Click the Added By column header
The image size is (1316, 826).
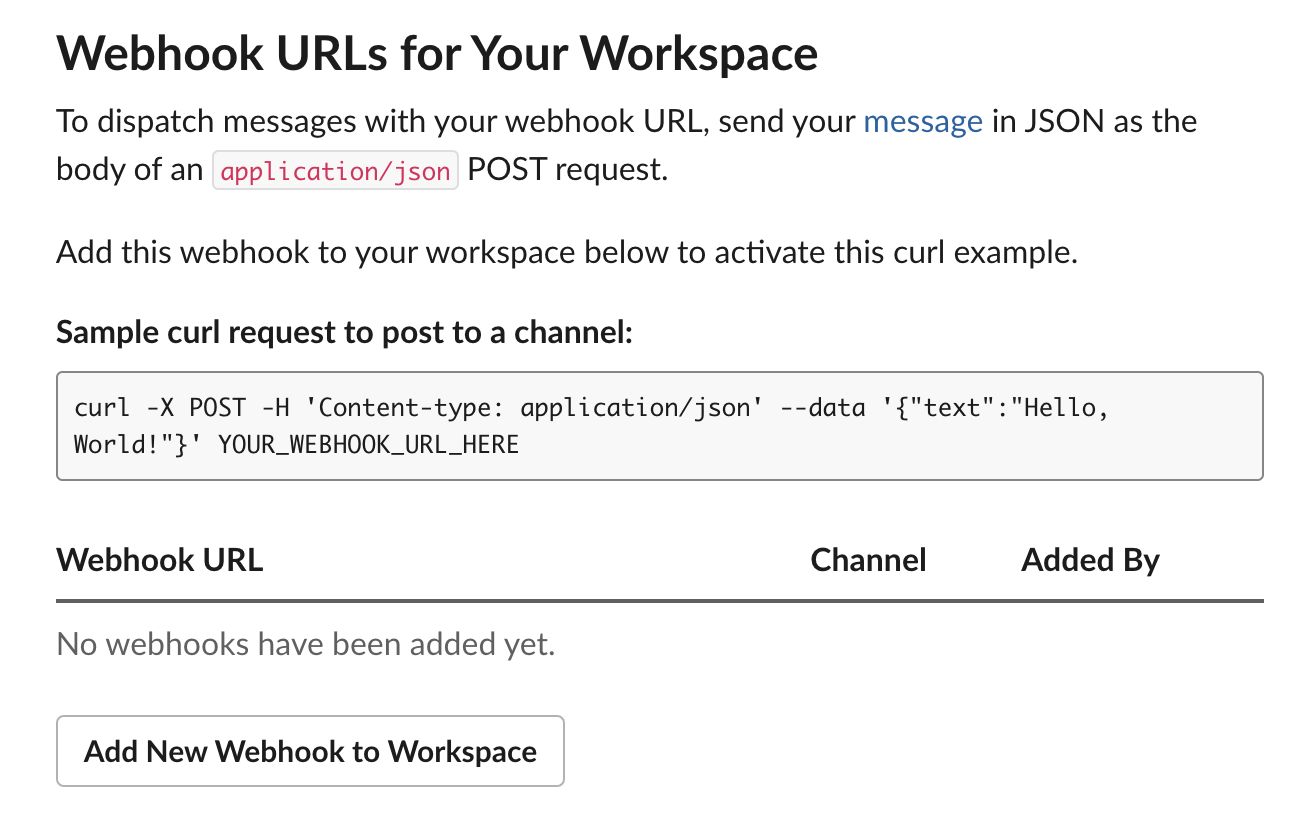(1089, 559)
